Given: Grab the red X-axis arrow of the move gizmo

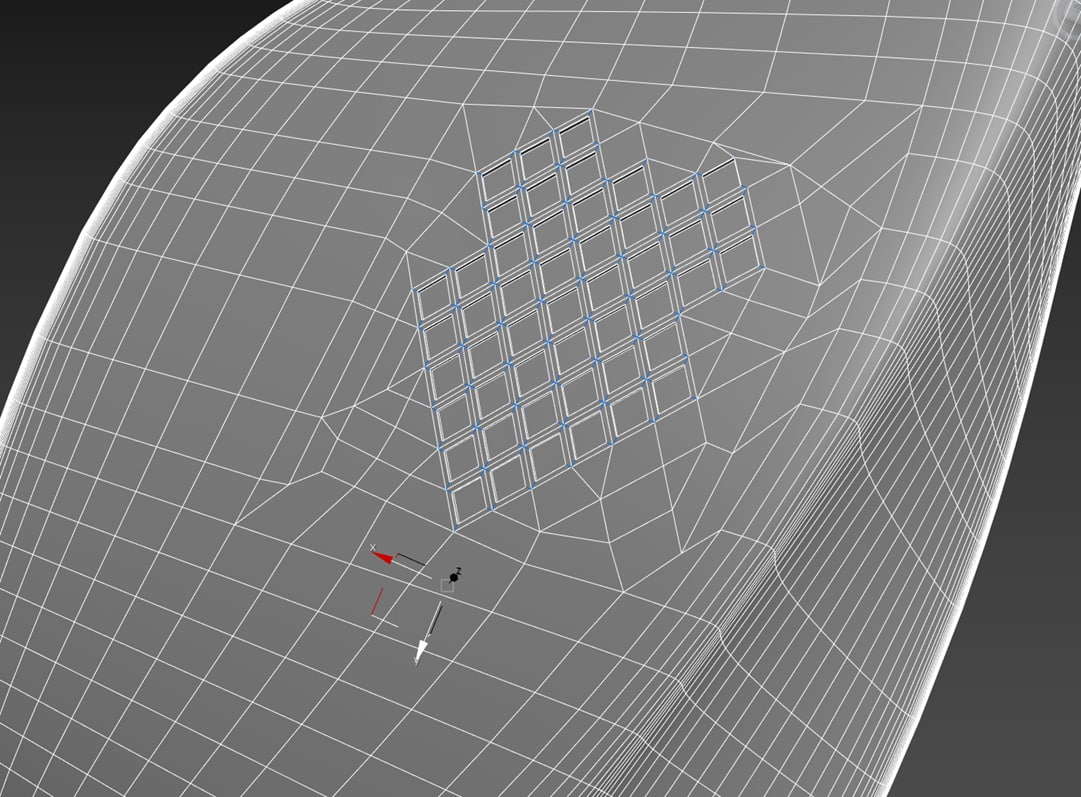Looking at the screenshot, I should (383, 556).
